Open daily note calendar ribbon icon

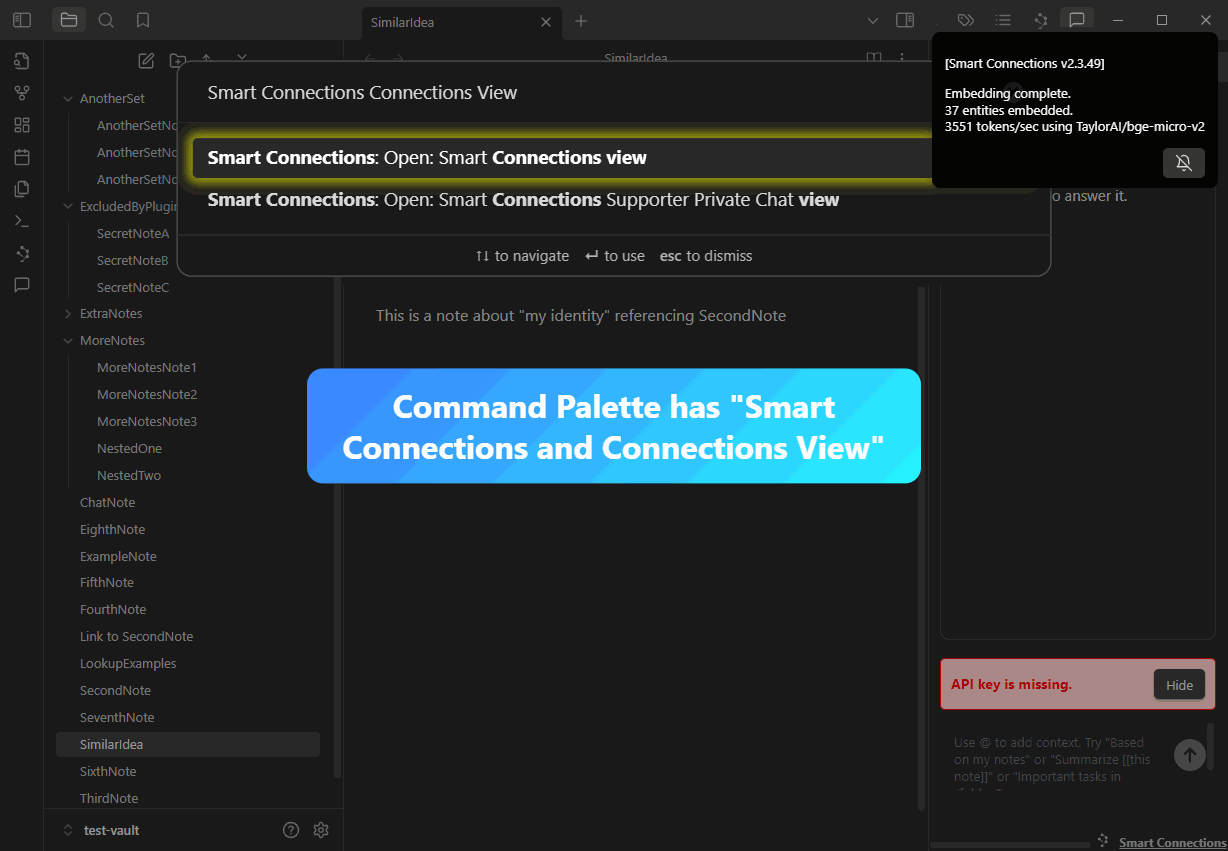pyautogui.click(x=22, y=157)
